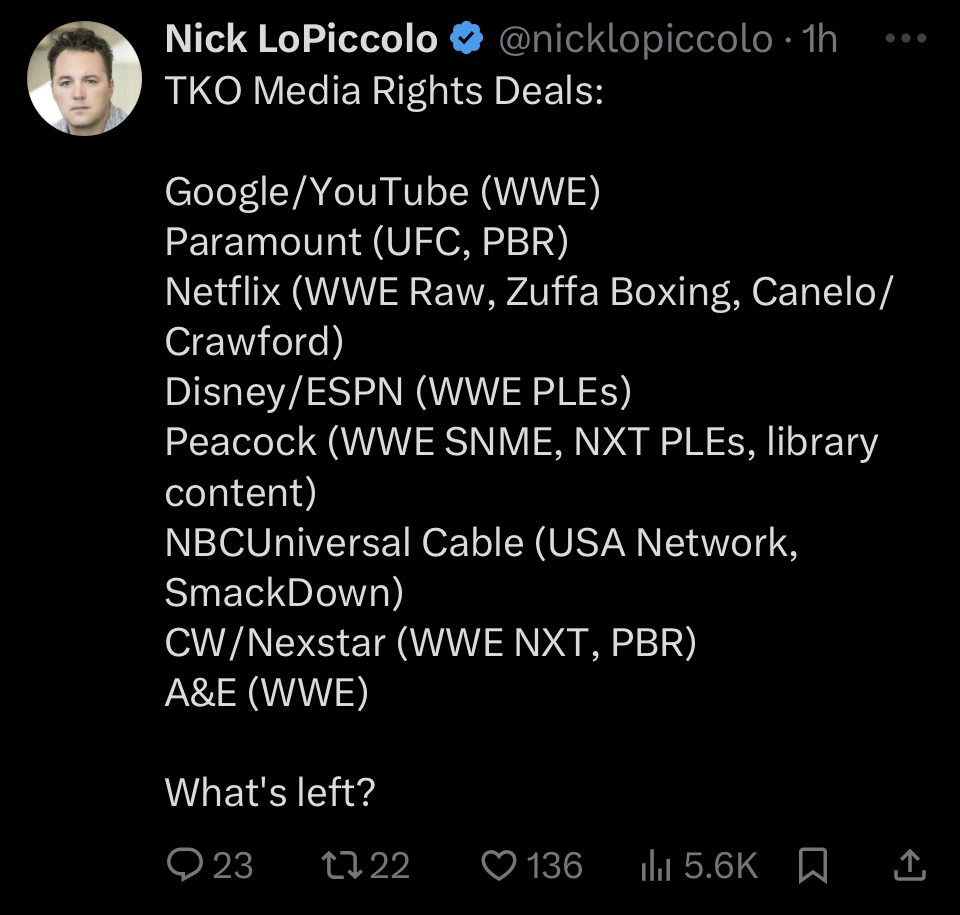Toggle the repost arrows icon
The width and height of the screenshot is (960, 915).
(337, 865)
